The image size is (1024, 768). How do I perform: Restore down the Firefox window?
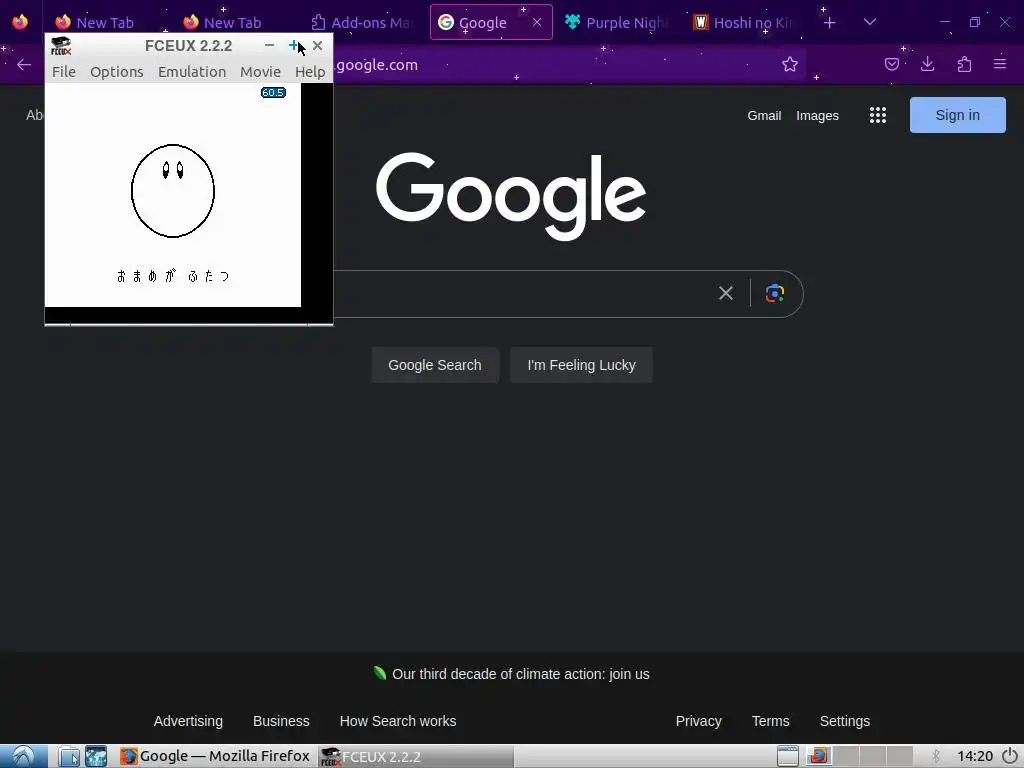(x=974, y=22)
